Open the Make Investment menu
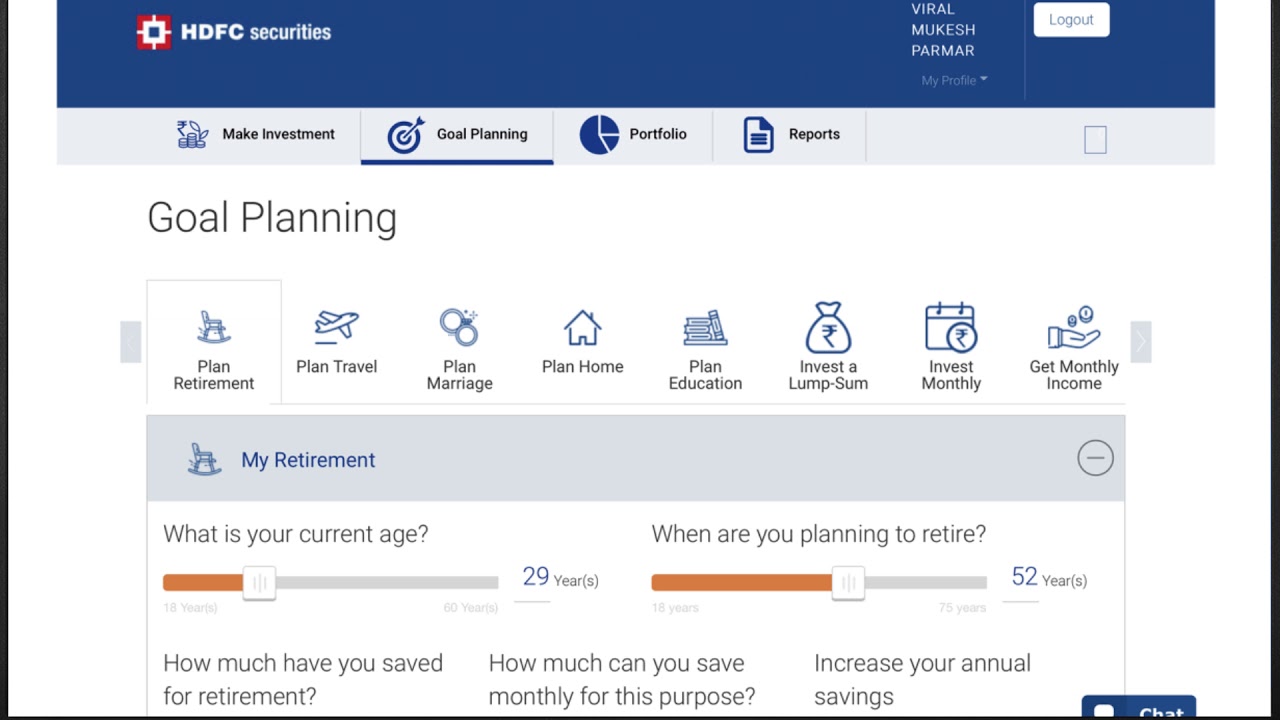This screenshot has width=1280, height=720. (257, 134)
